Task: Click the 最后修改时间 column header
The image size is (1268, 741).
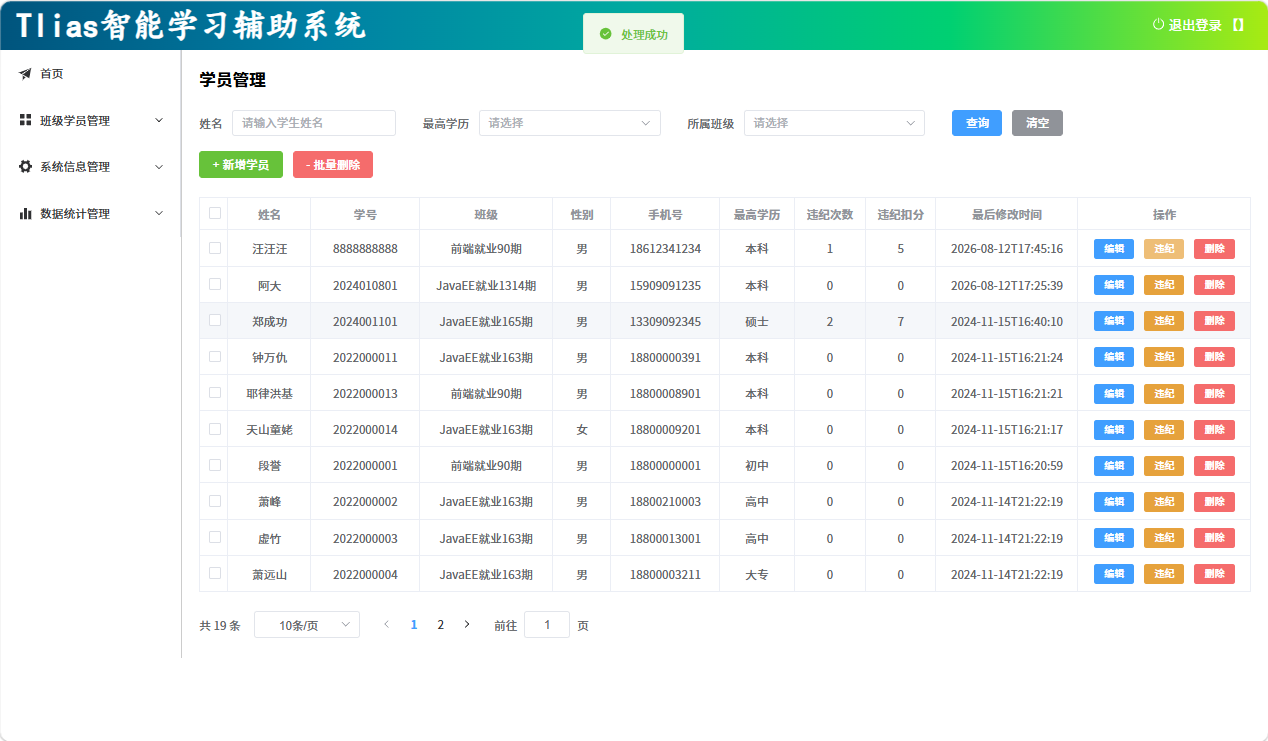Action: coord(1007,215)
